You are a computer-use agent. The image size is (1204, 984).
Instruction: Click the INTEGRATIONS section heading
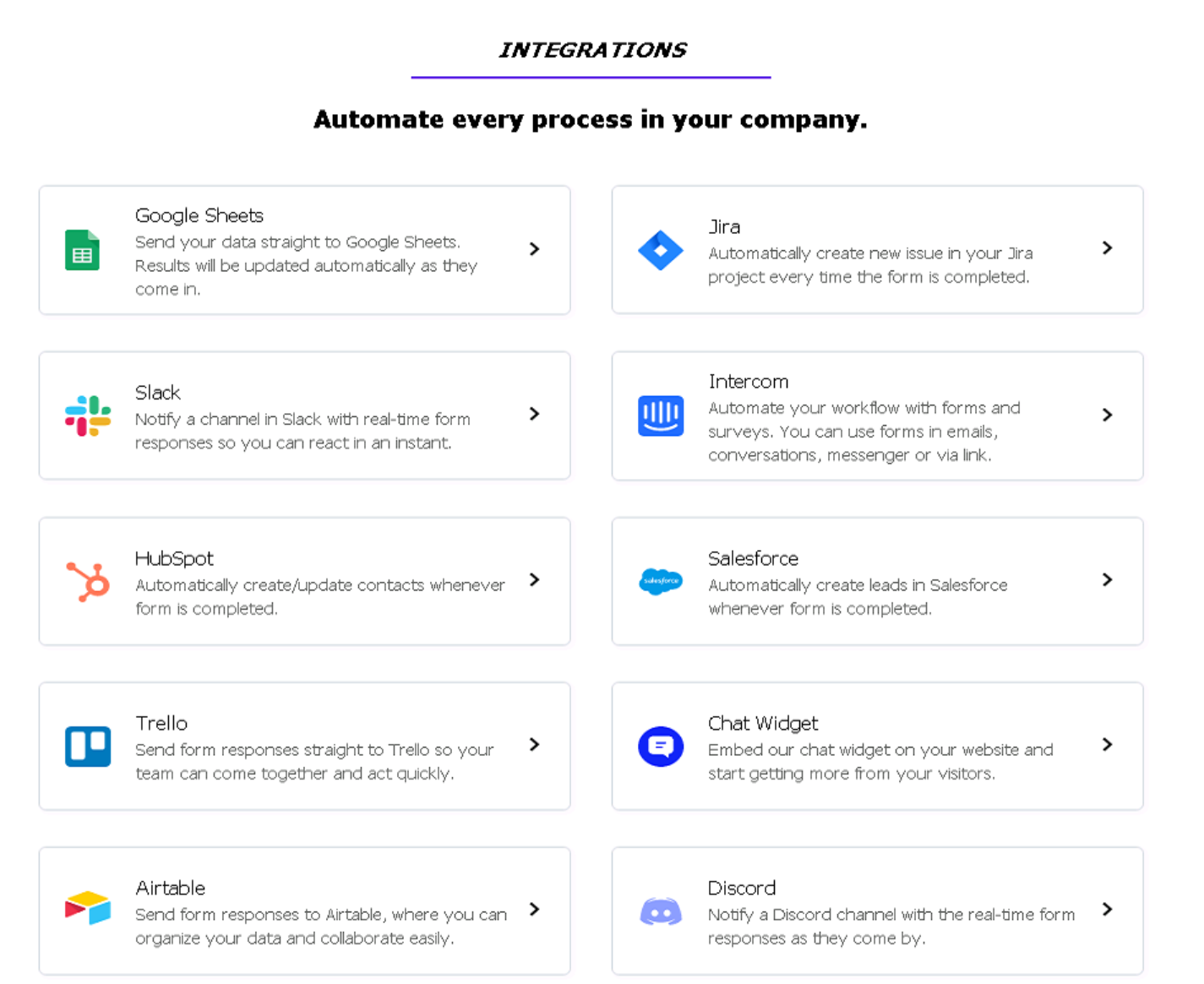[591, 51]
